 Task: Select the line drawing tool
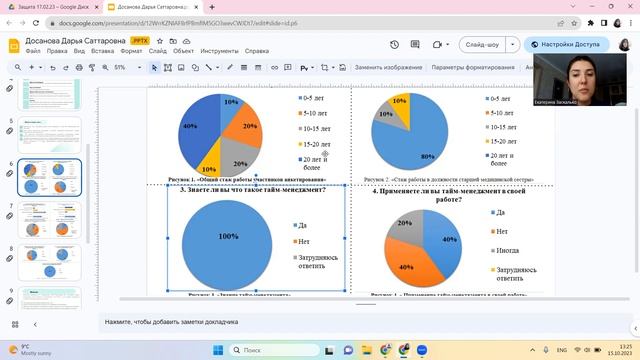tap(209, 68)
